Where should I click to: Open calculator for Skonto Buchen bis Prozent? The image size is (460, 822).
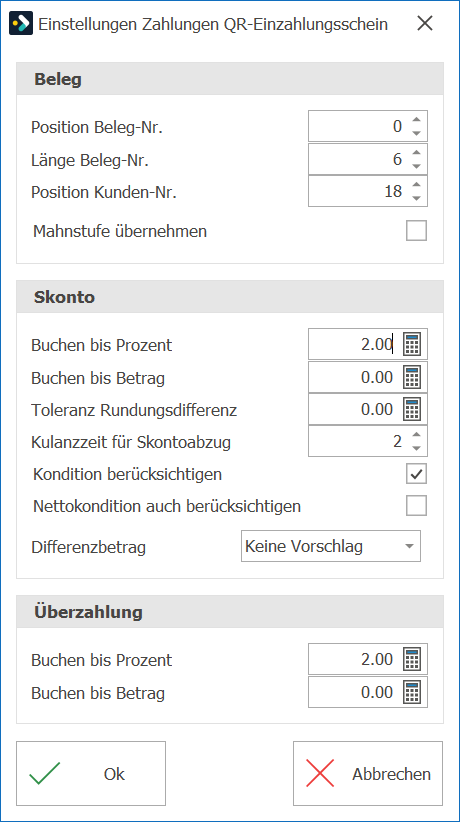[412, 344]
